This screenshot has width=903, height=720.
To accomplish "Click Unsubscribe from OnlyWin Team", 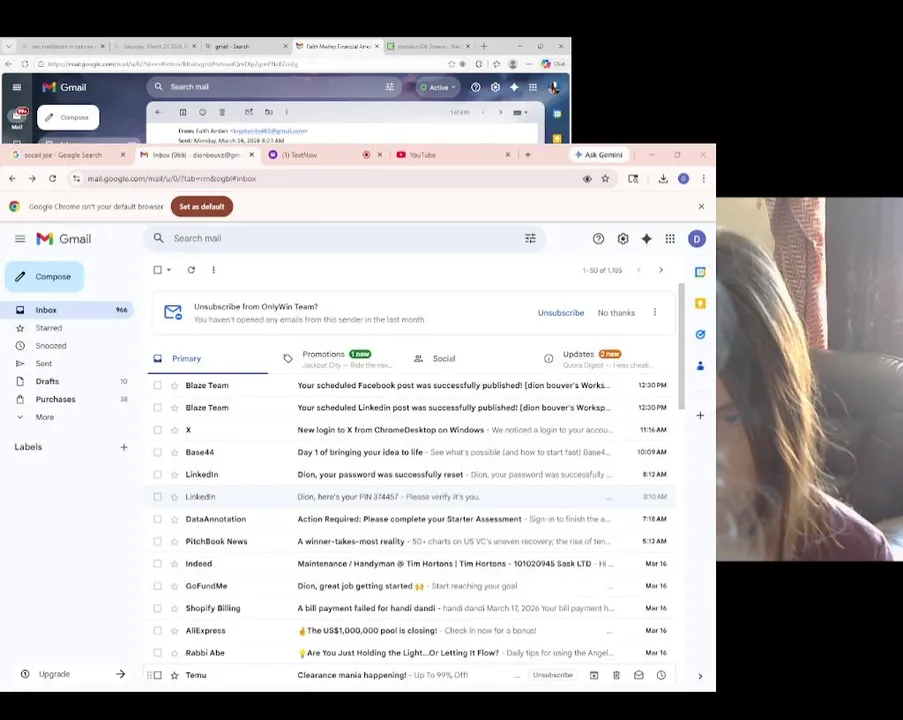I will tap(561, 313).
